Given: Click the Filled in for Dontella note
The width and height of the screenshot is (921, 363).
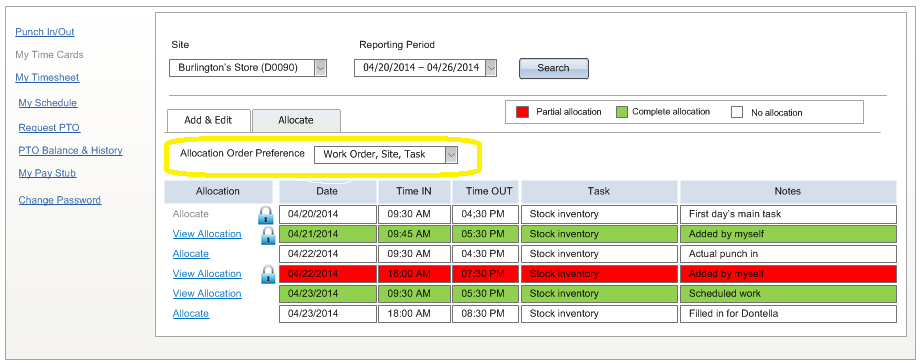Looking at the screenshot, I should tap(788, 314).
